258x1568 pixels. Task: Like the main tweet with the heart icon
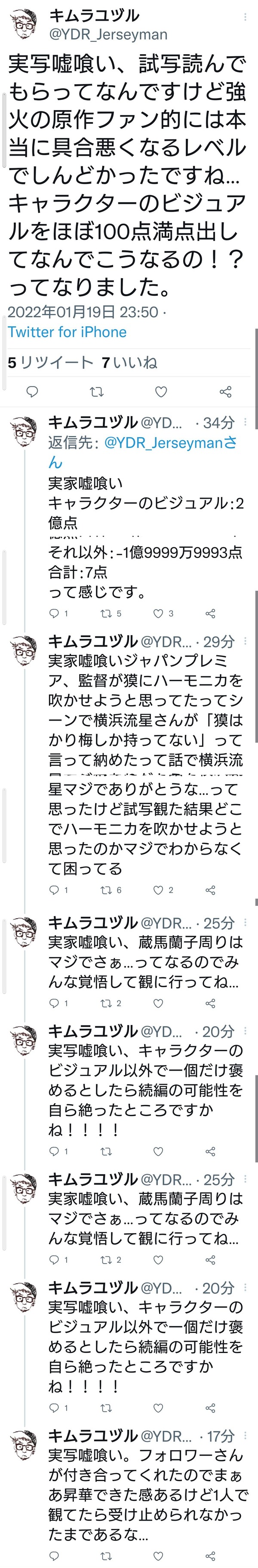click(161, 391)
